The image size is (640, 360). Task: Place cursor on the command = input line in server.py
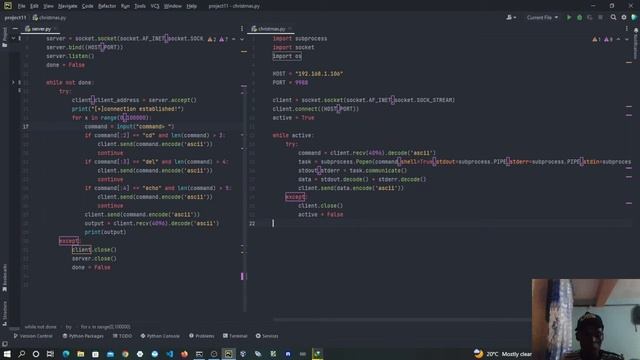tap(129, 127)
